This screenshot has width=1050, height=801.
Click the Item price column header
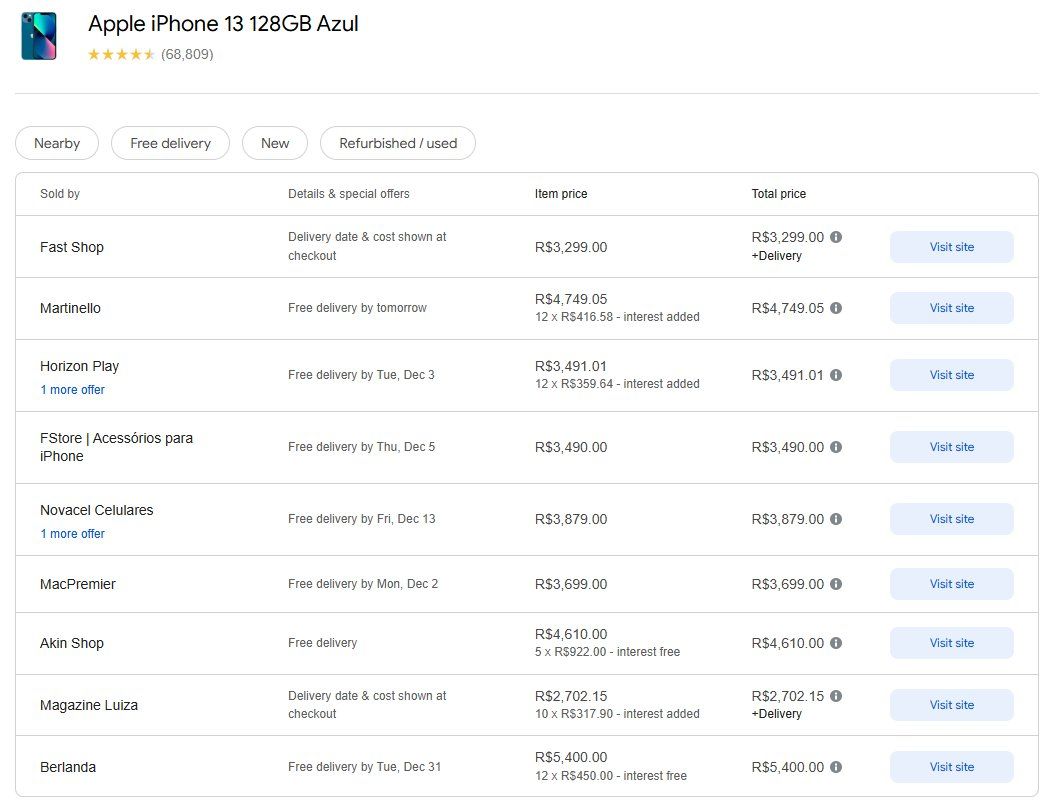point(560,194)
